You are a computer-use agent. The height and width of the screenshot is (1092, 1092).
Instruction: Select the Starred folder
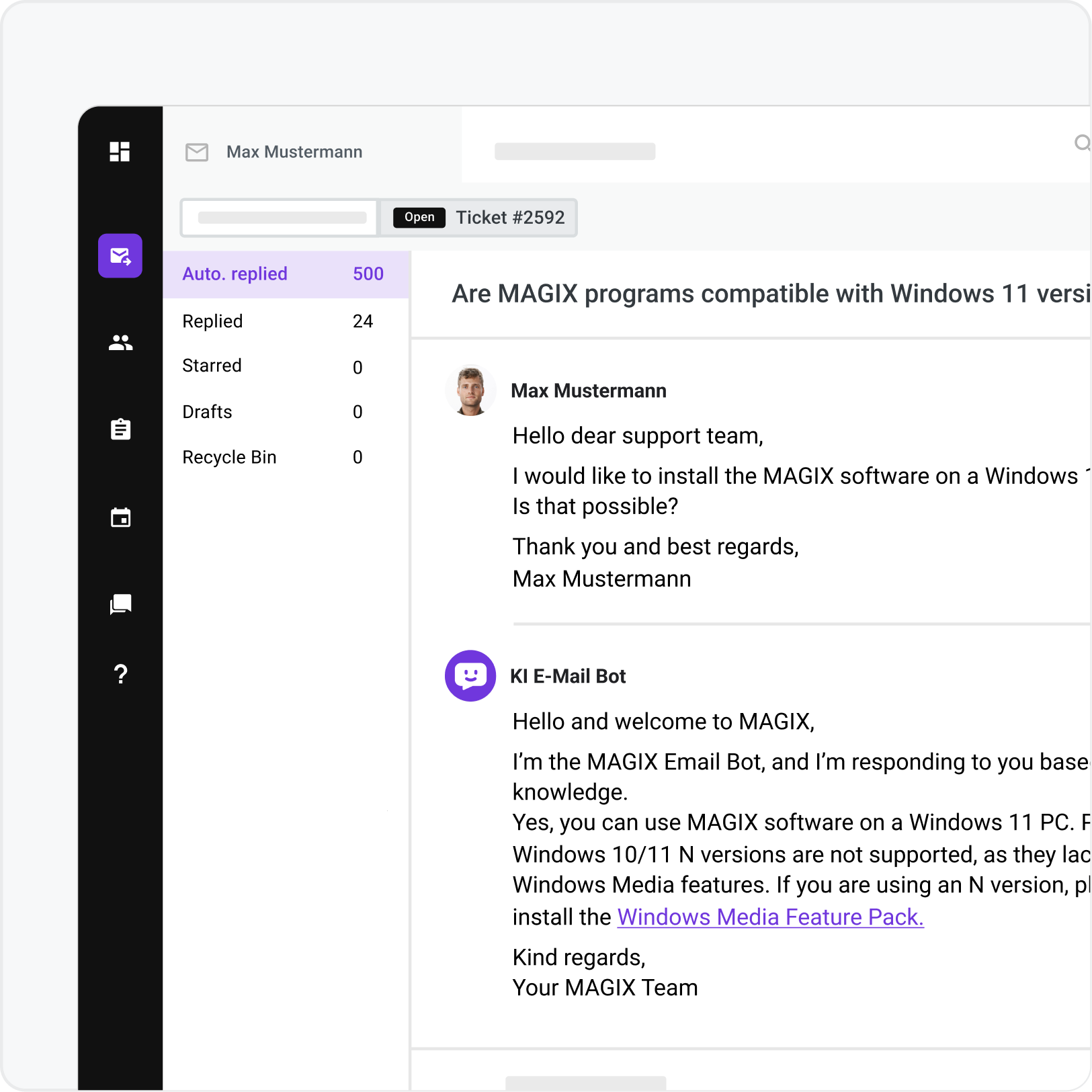point(212,366)
